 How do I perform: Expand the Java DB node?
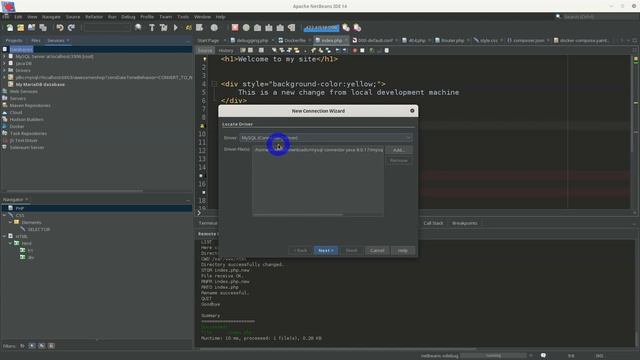(4, 63)
